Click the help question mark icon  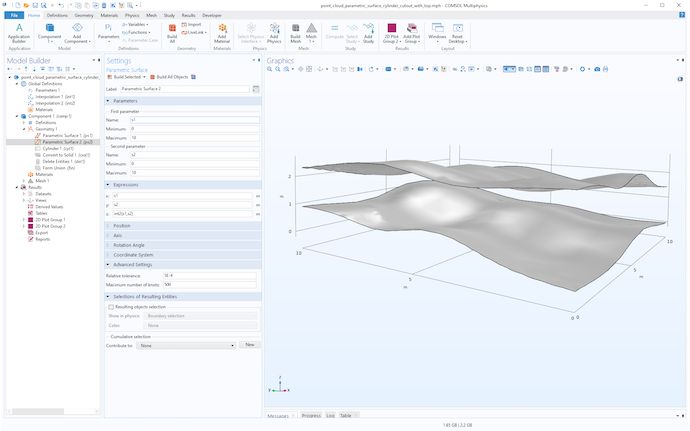[682, 15]
